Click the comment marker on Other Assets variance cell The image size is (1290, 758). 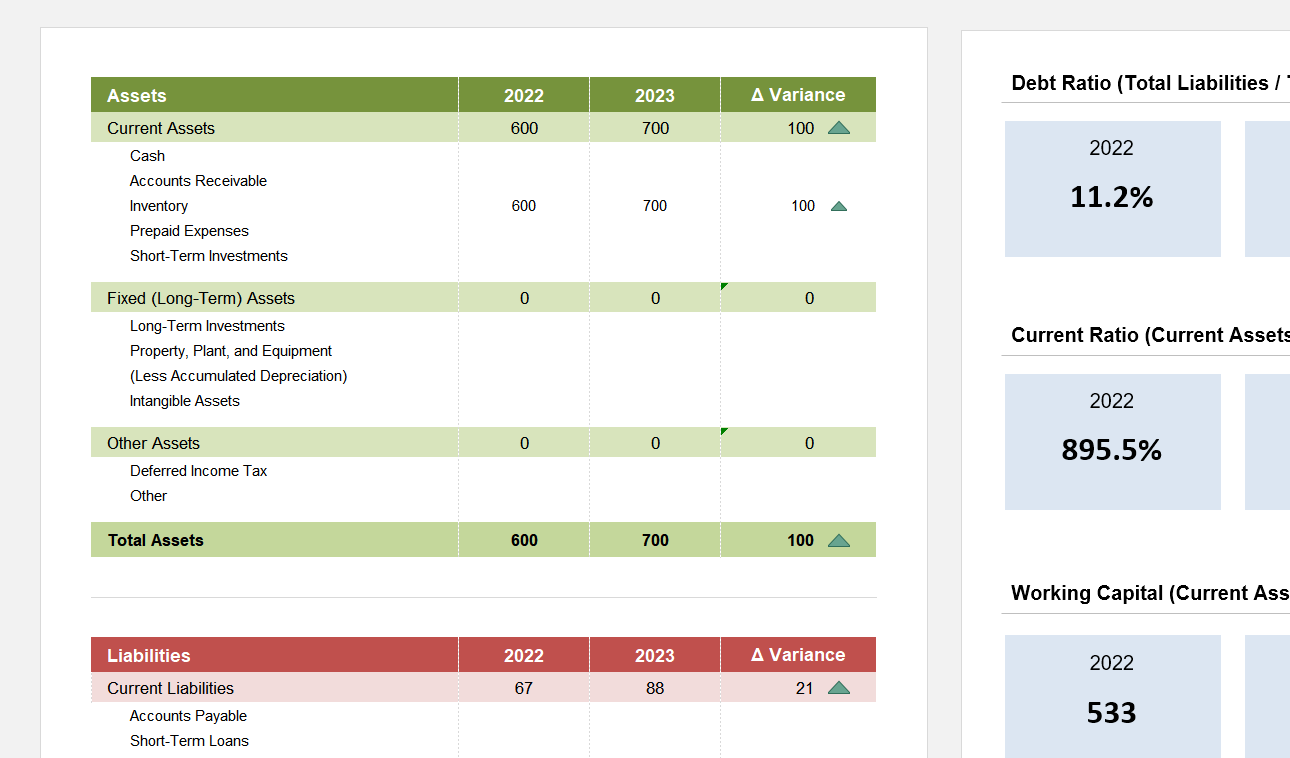pyautogui.click(x=723, y=433)
